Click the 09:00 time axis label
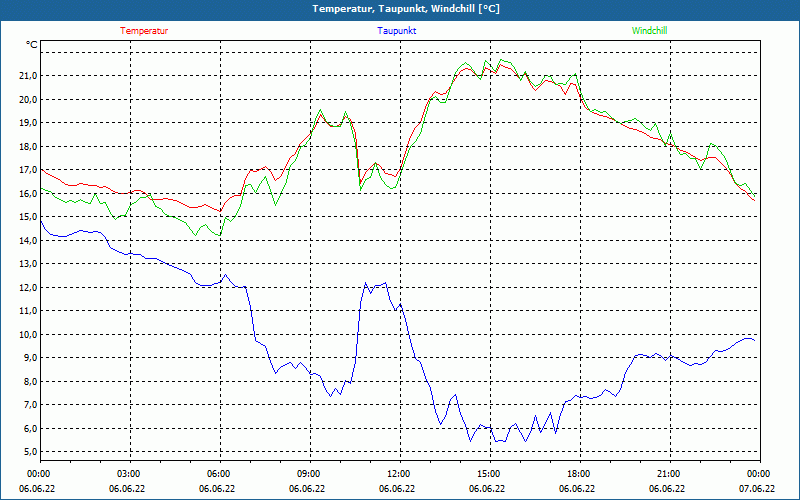This screenshot has width=800, height=500. [x=310, y=474]
